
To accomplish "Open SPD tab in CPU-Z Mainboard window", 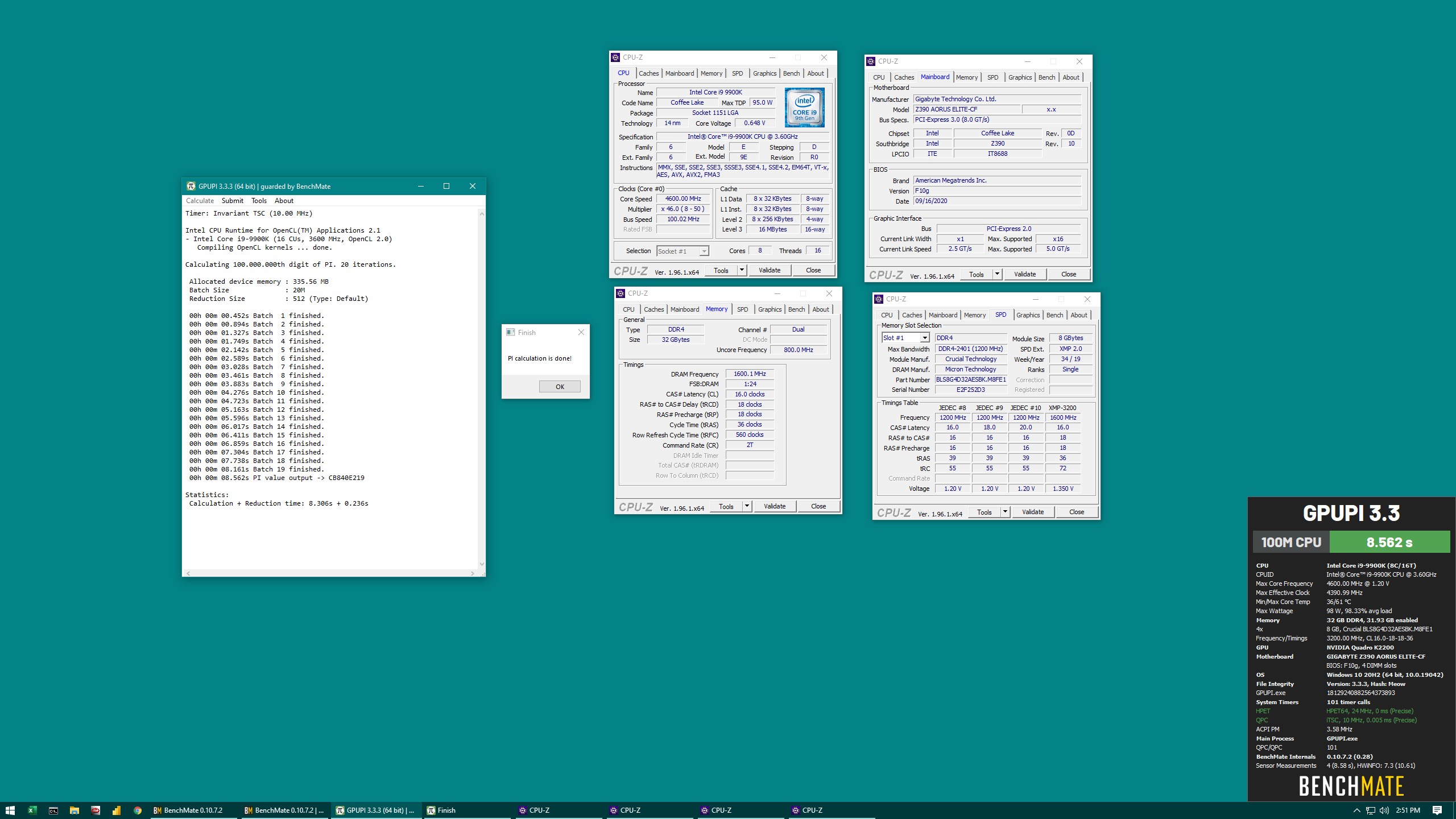I will coord(992,77).
